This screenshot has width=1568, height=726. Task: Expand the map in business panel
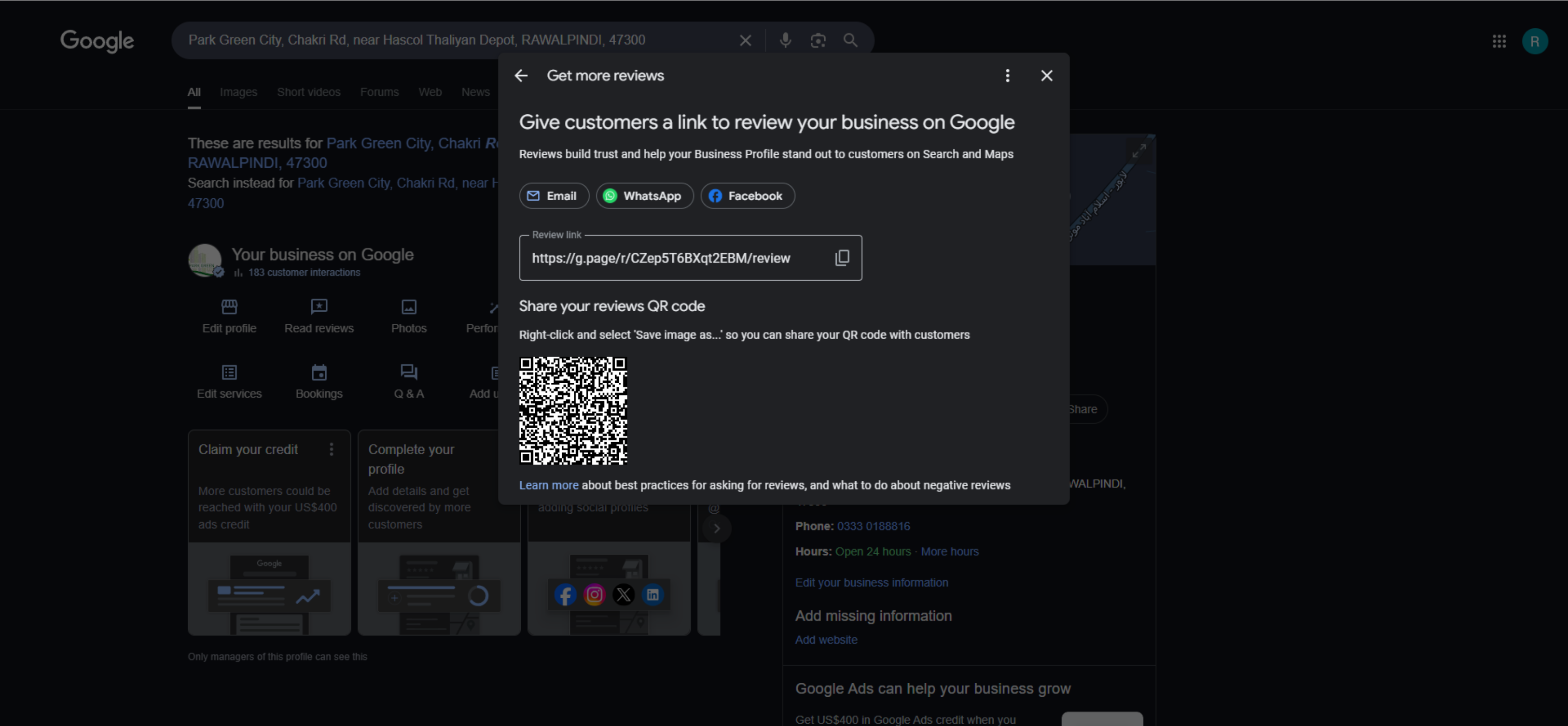click(1138, 150)
